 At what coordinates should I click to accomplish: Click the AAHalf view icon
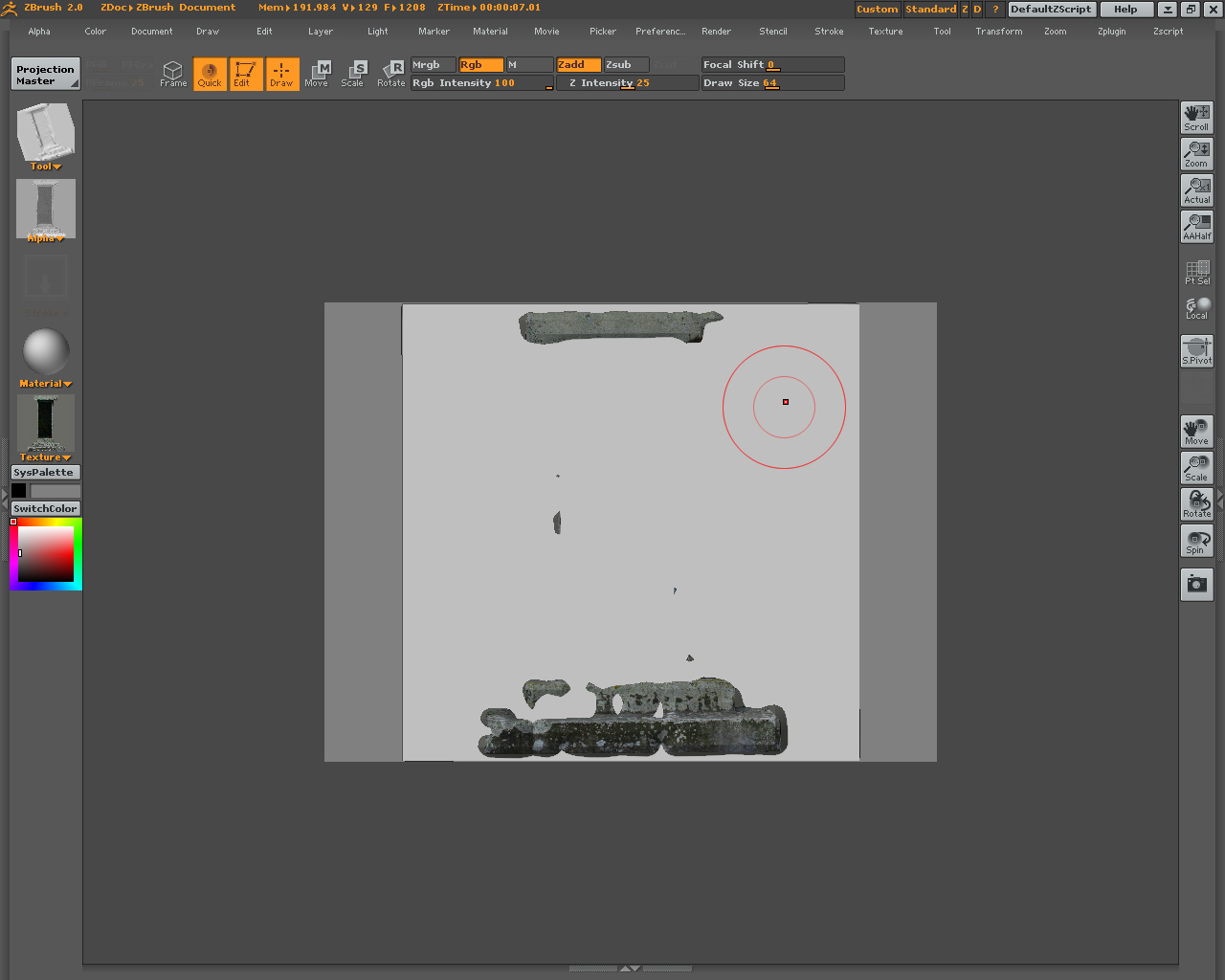[x=1196, y=227]
